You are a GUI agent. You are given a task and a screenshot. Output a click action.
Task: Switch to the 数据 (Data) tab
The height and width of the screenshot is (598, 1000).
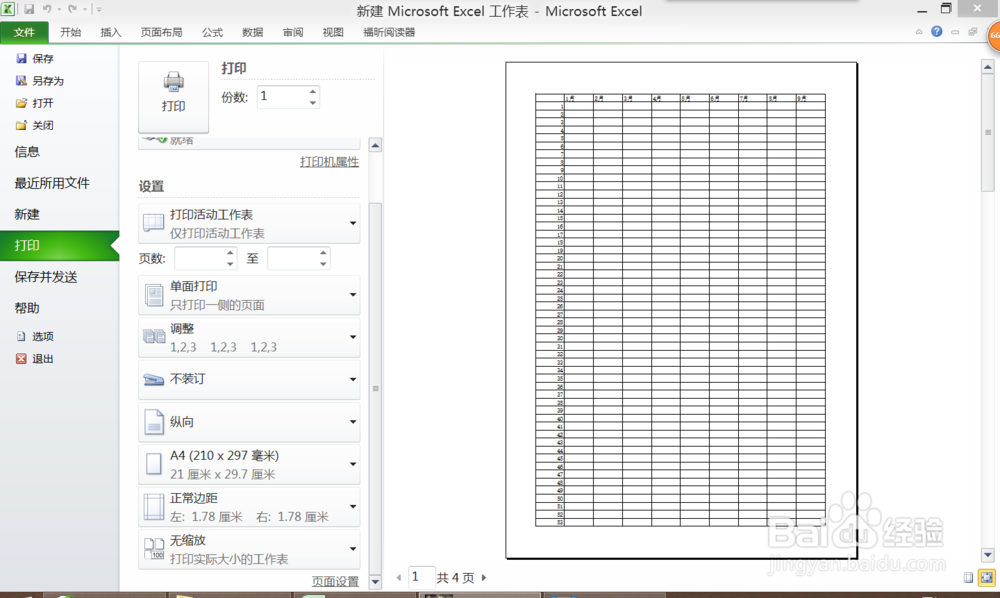(253, 33)
